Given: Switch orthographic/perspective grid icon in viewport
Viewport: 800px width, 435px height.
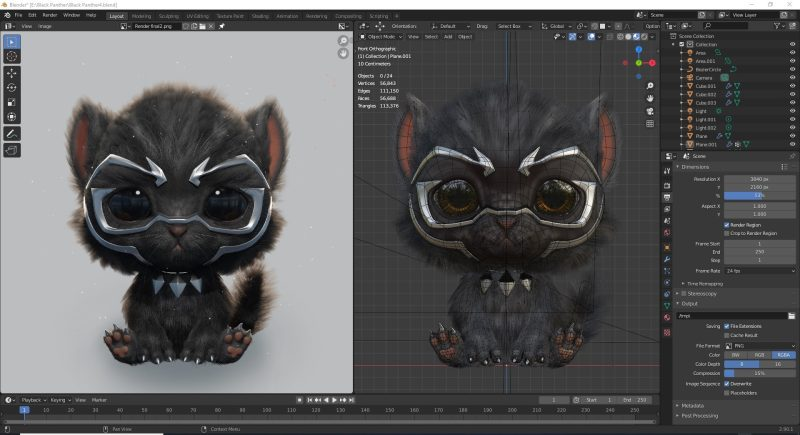Looking at the screenshot, I should [650, 124].
